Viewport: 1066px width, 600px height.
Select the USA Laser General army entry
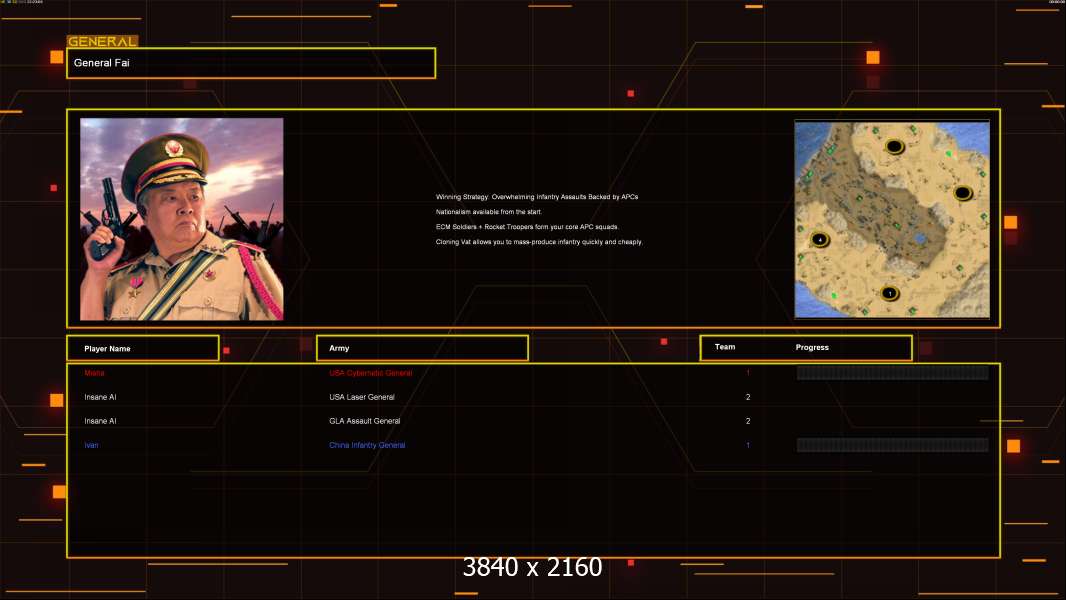362,397
